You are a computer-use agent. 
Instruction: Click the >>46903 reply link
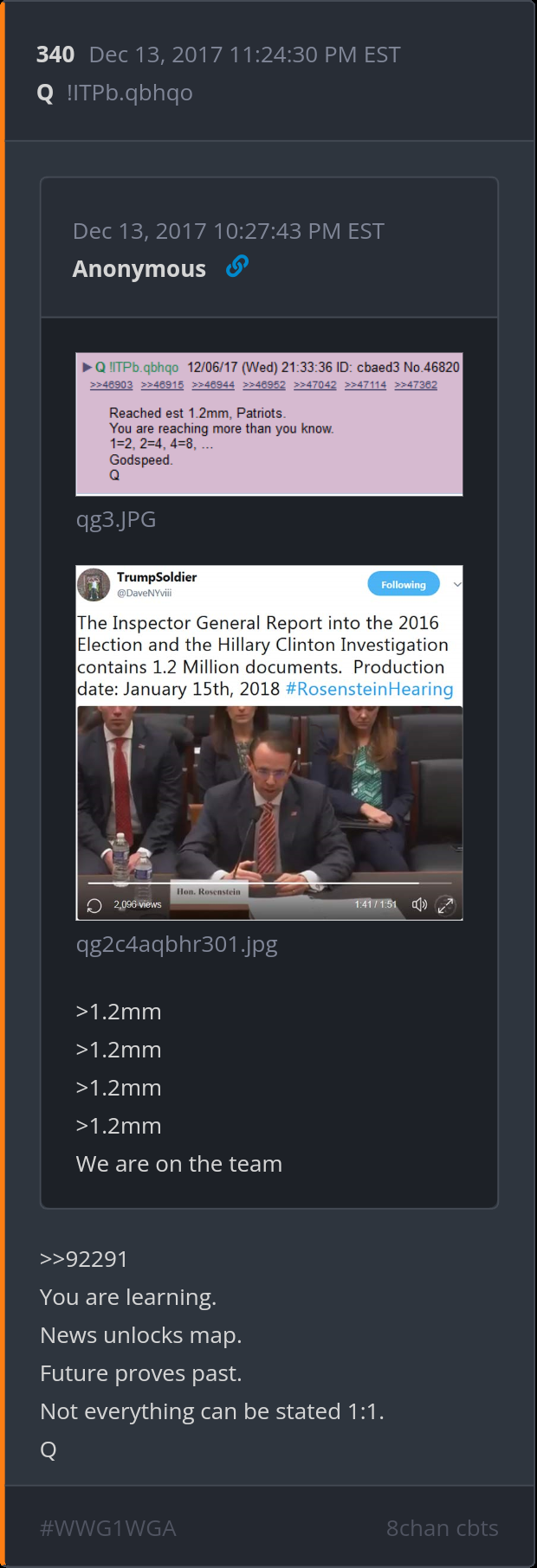point(111,385)
